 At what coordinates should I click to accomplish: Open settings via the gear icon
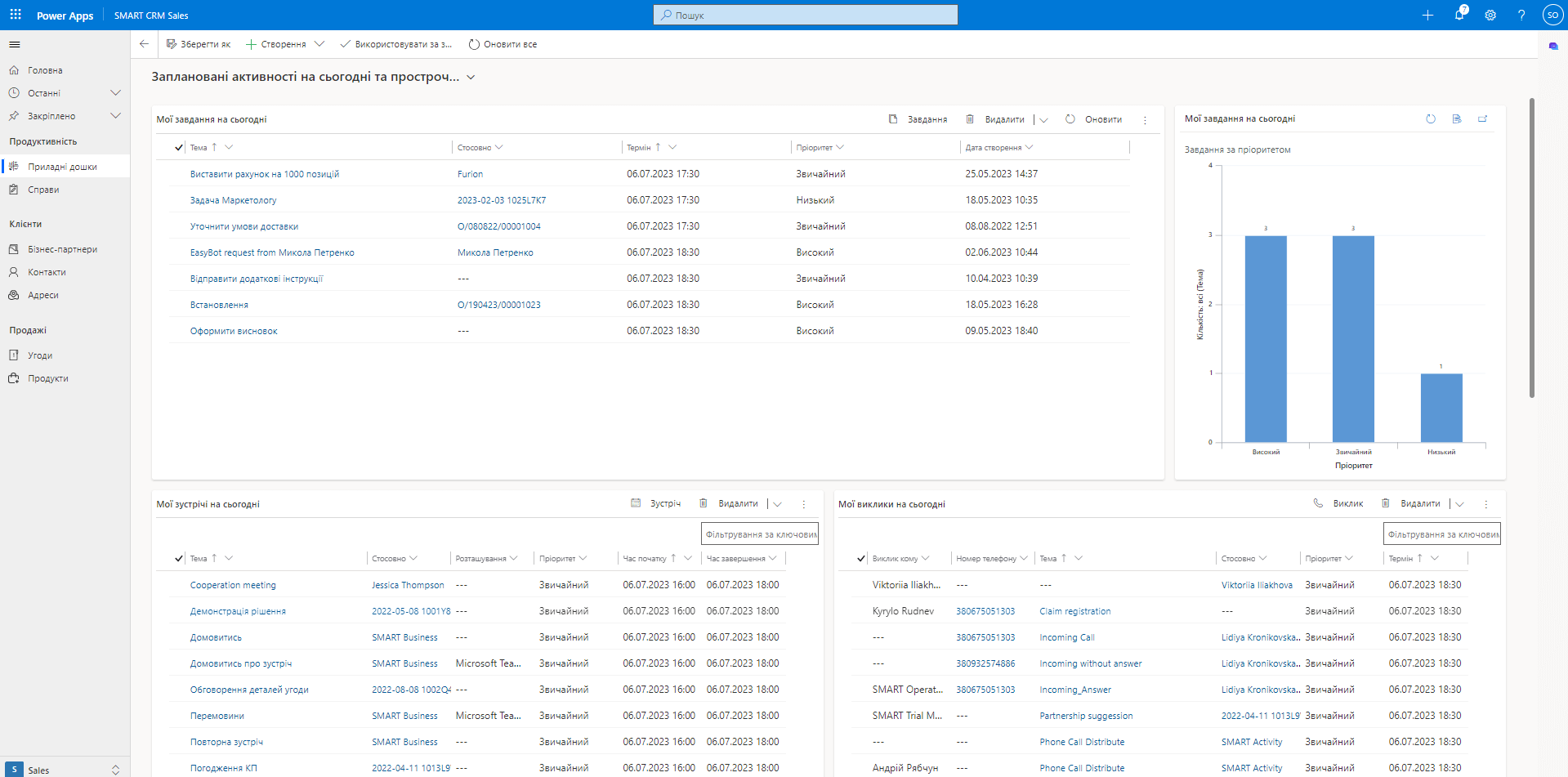(1490, 15)
